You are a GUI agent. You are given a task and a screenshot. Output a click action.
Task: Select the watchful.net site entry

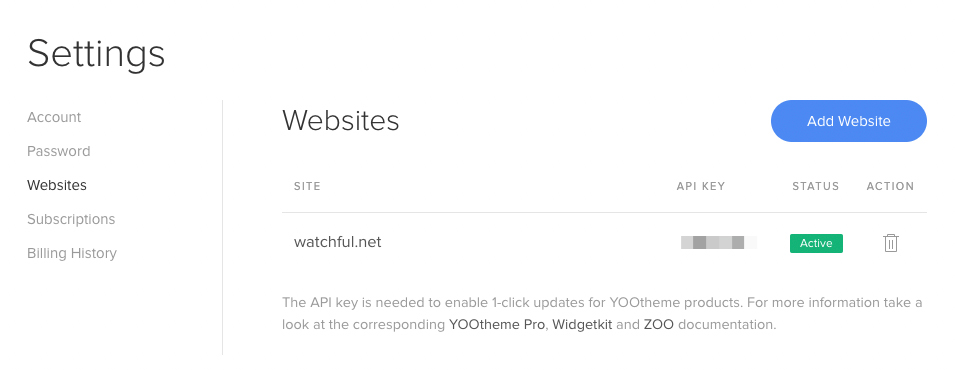click(337, 242)
